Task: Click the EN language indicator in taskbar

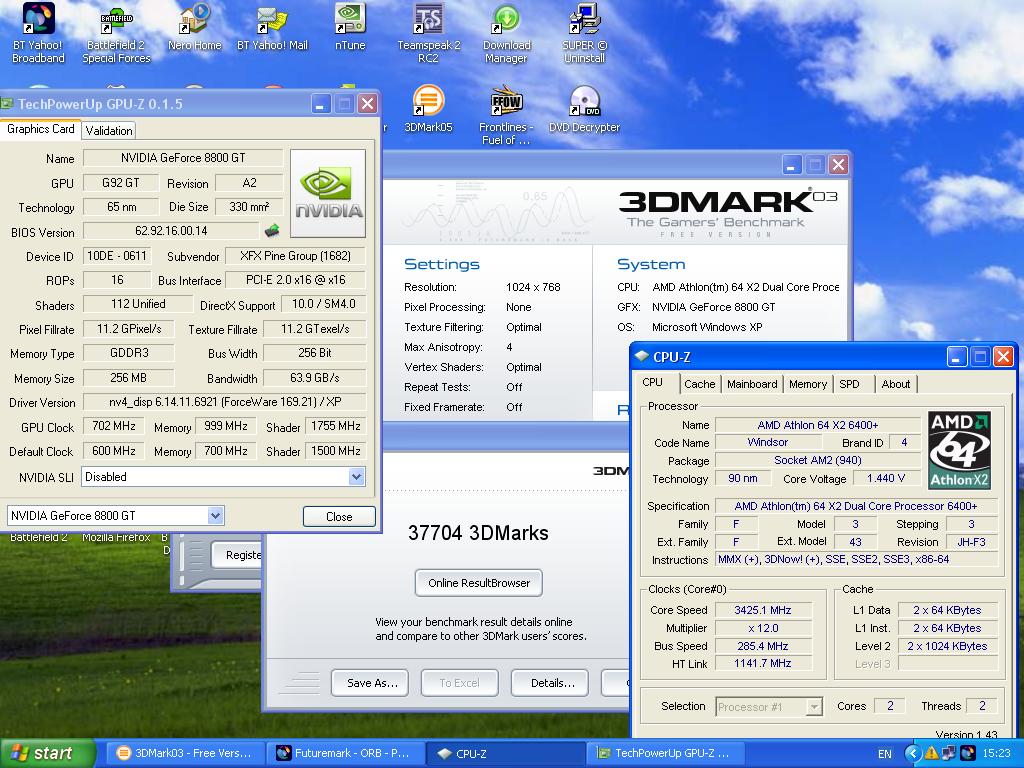Action: pyautogui.click(x=885, y=754)
